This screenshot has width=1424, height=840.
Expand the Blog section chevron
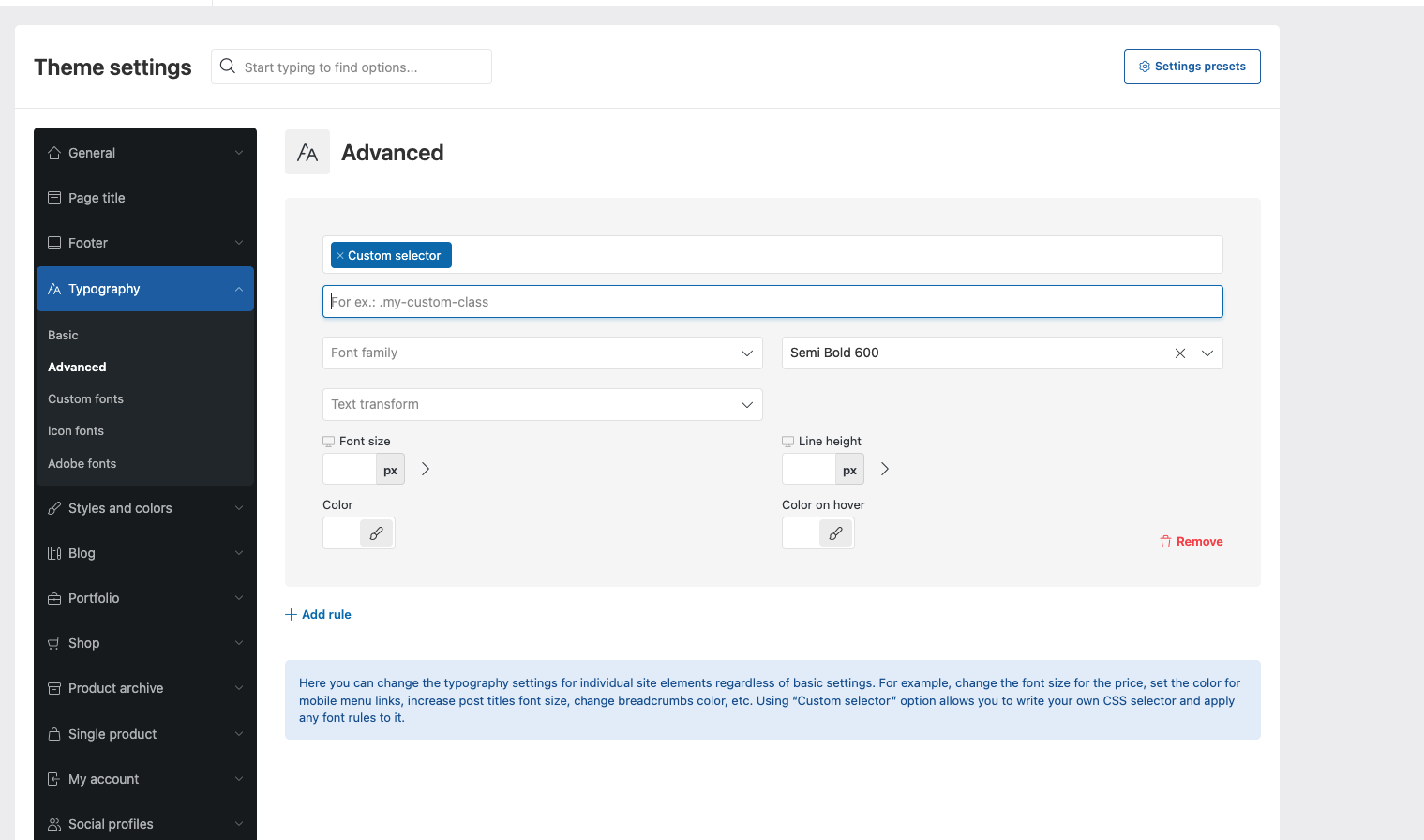point(239,553)
